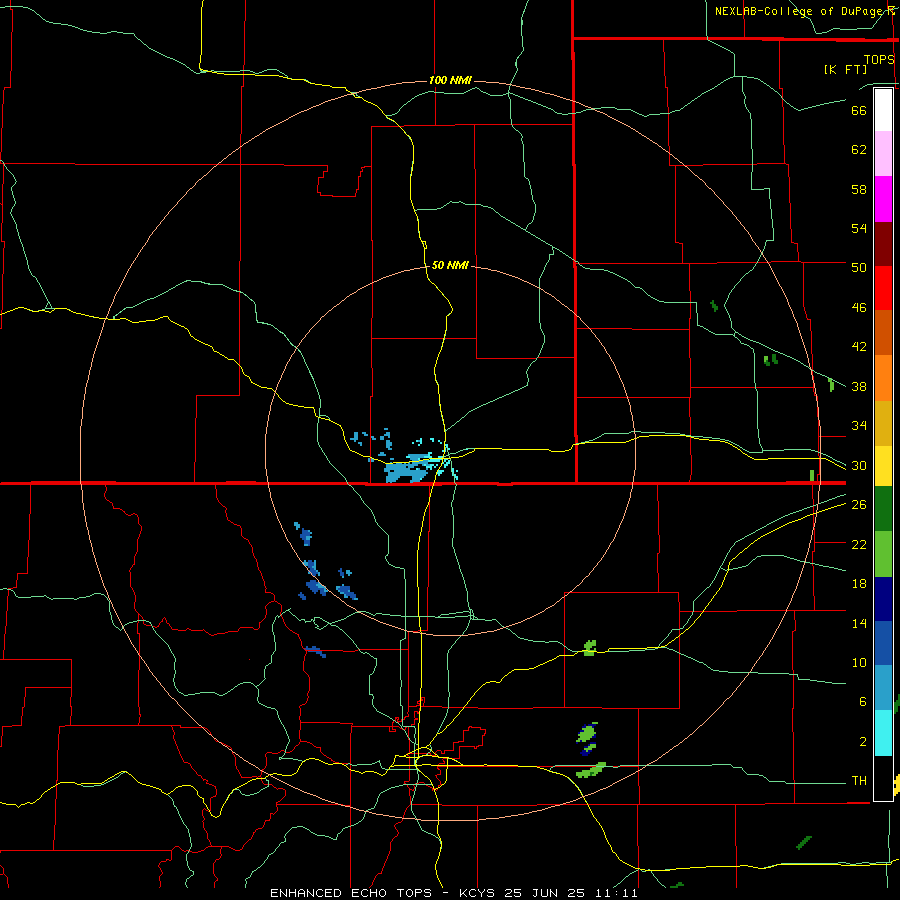Click the "62" legend value

click(x=859, y=150)
